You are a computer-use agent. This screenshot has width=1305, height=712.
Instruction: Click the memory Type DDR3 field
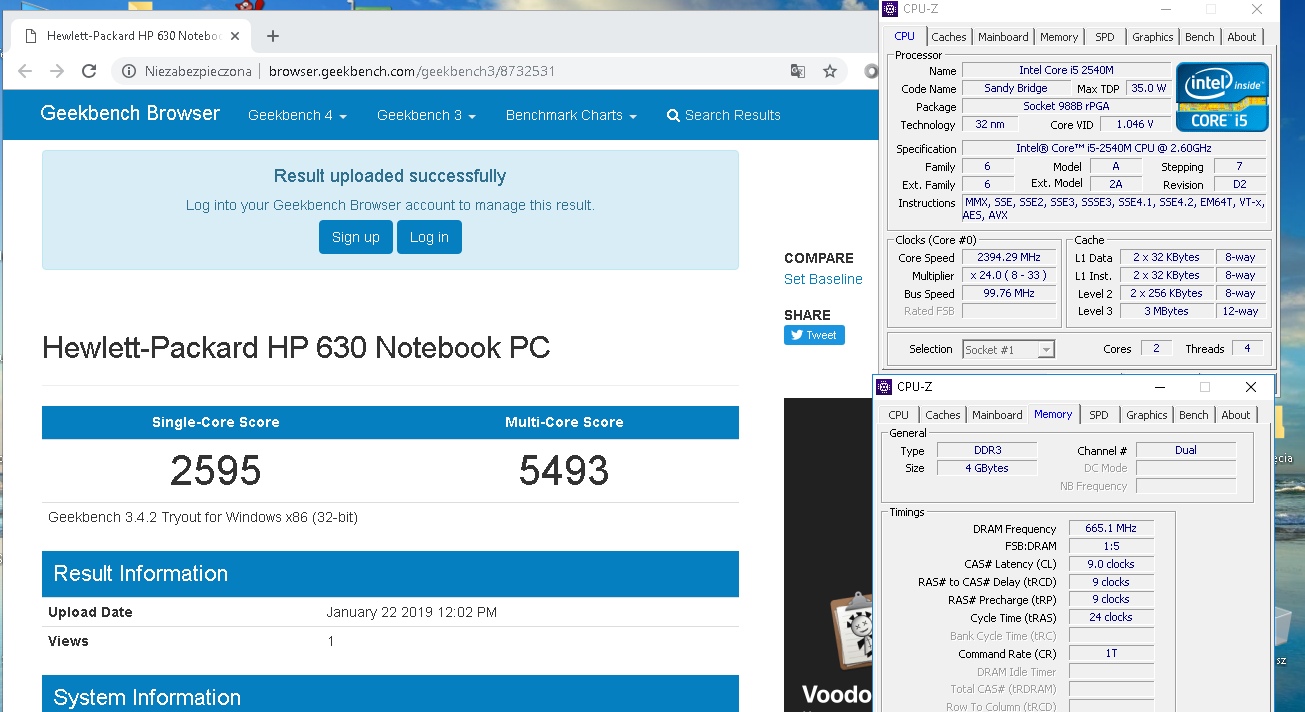click(987, 450)
